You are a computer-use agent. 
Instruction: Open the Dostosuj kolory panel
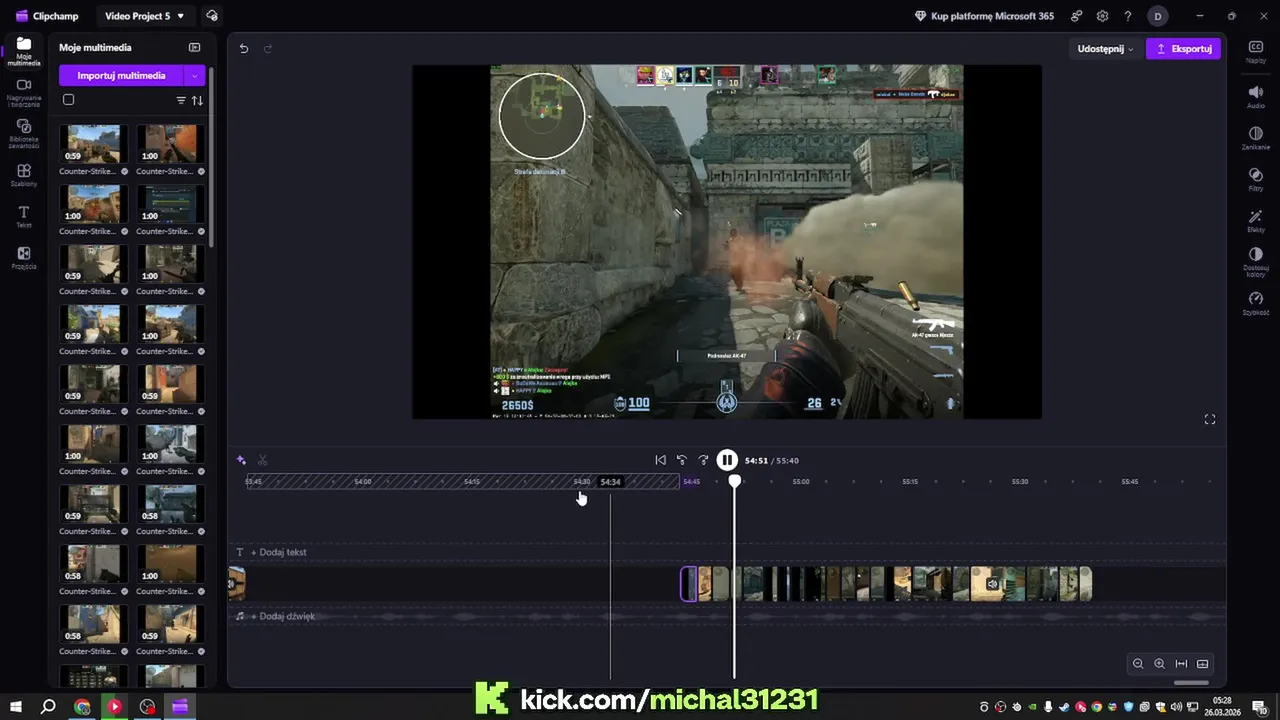click(x=1256, y=263)
